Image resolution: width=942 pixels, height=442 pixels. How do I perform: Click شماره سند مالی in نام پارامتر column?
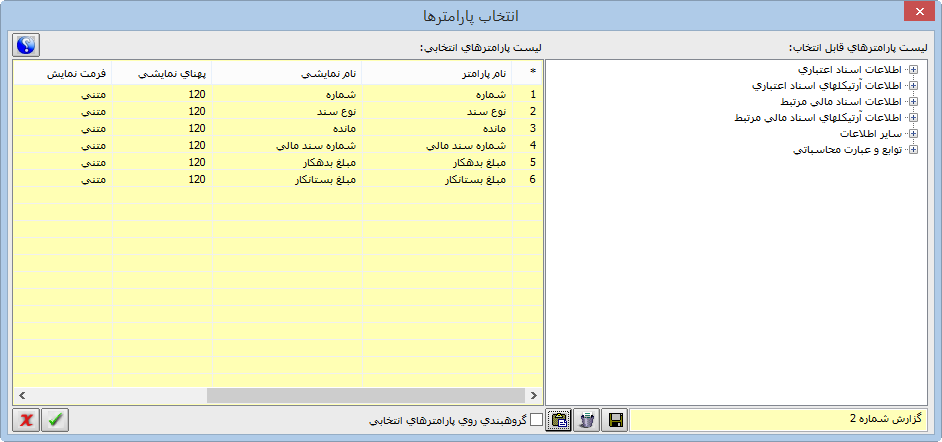pos(437,145)
